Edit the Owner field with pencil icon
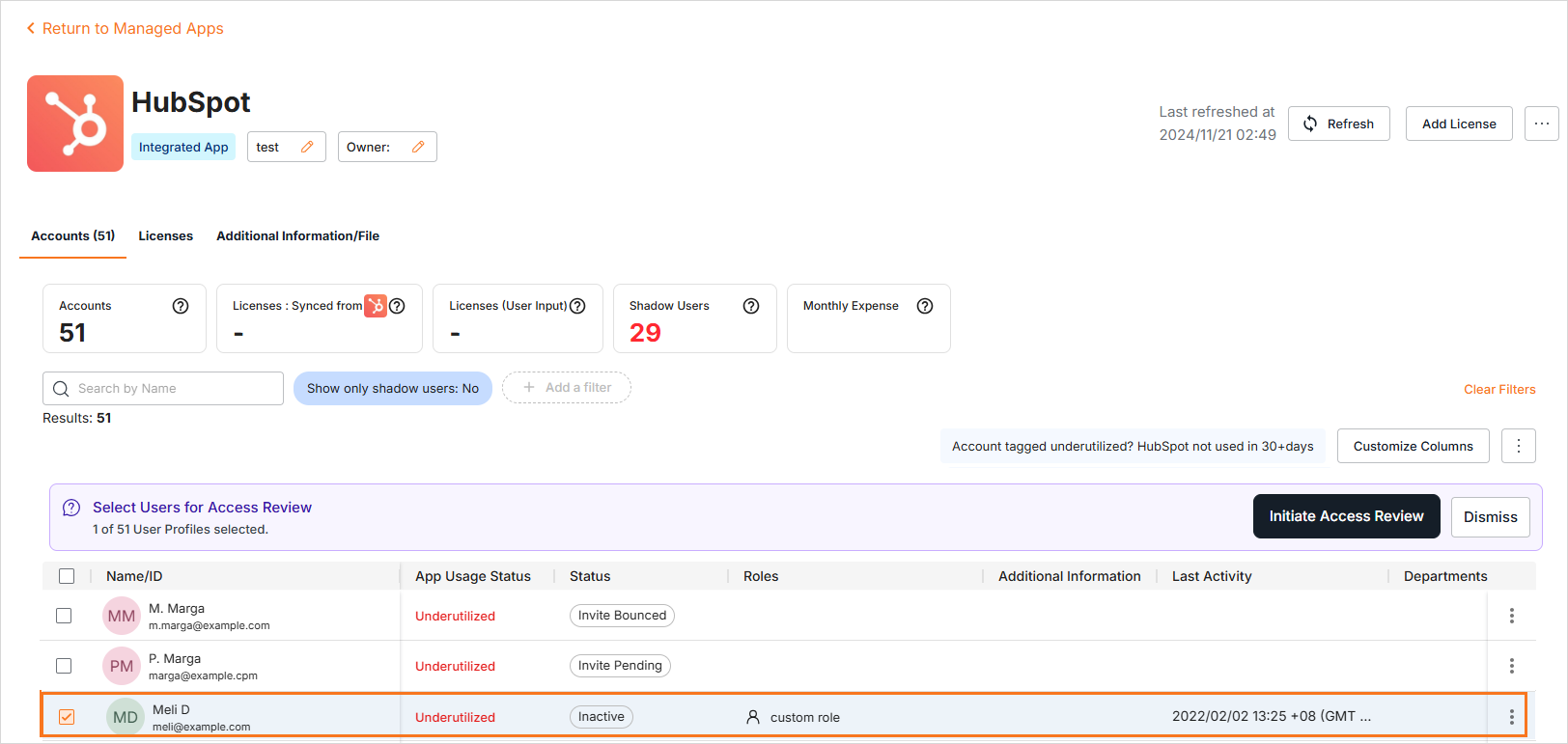 click(418, 147)
